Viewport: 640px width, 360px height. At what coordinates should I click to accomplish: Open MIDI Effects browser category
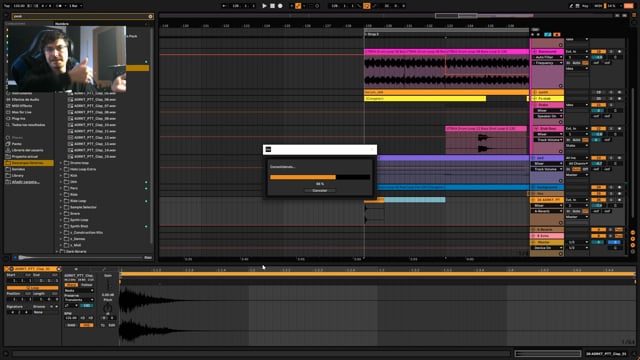coord(22,106)
